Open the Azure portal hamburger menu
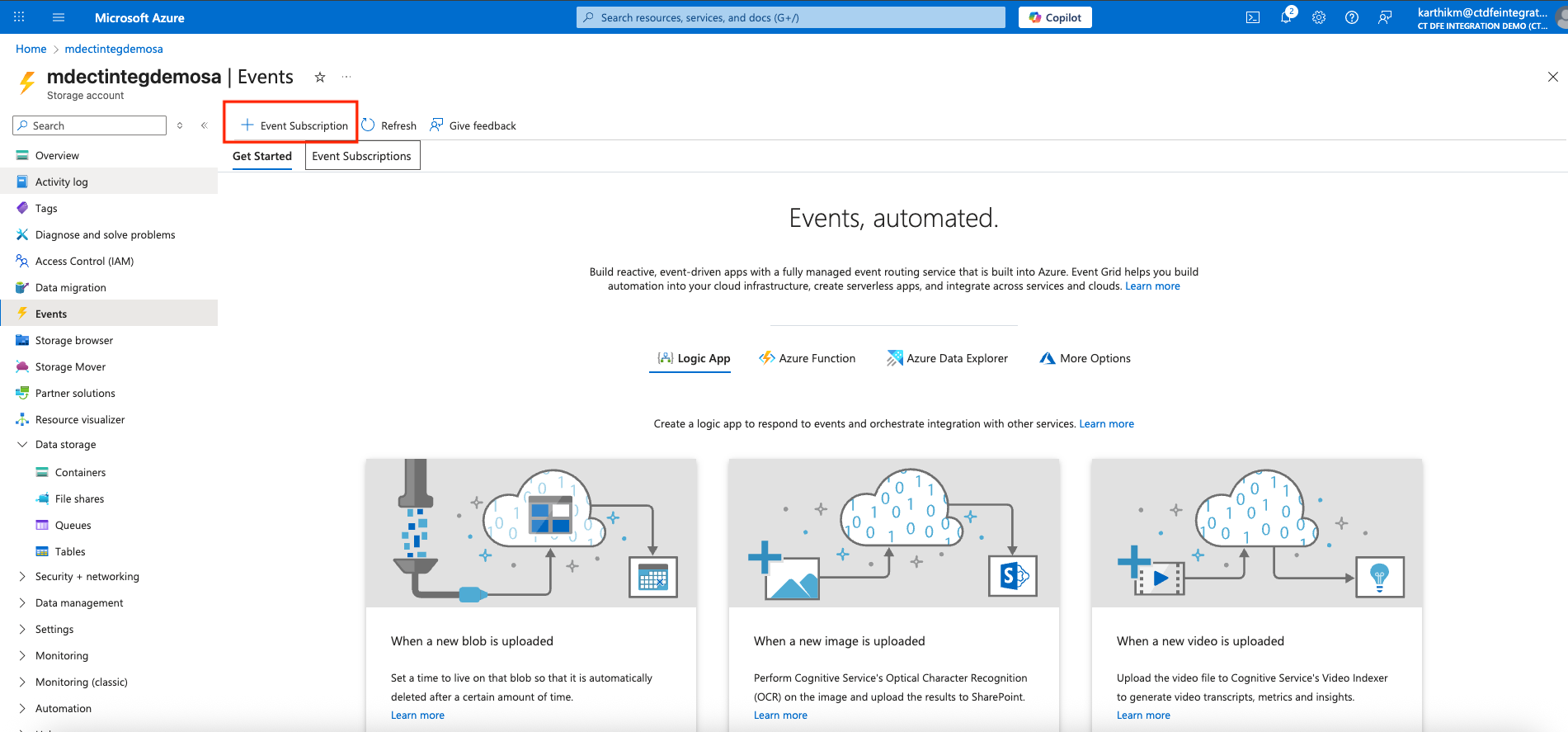This screenshot has height=732, width=1568. pos(59,17)
